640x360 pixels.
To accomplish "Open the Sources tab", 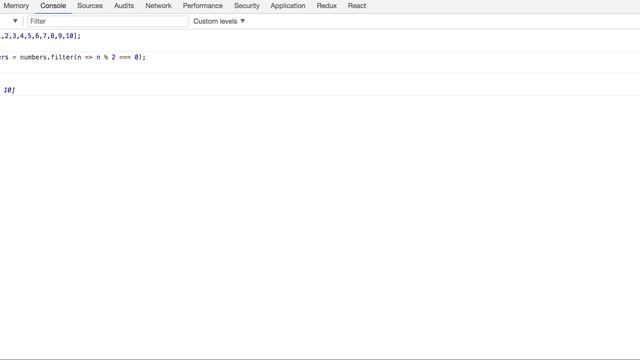I will click(x=90, y=6).
